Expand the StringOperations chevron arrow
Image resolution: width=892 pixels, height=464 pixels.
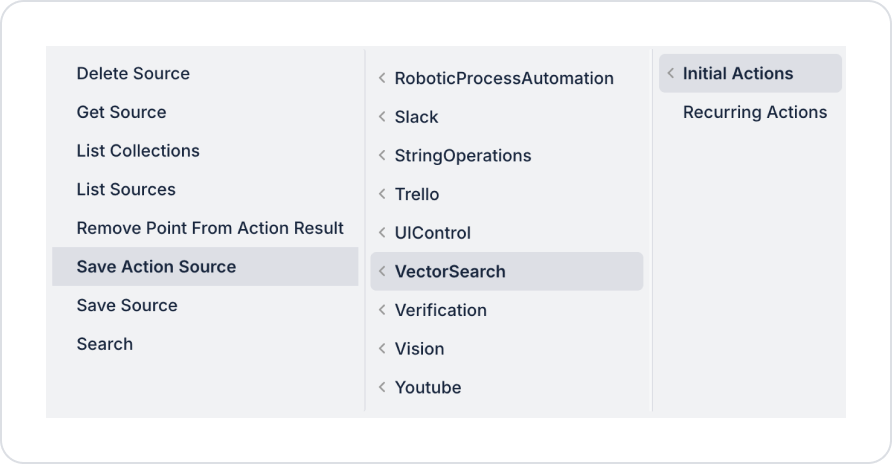[382, 156]
